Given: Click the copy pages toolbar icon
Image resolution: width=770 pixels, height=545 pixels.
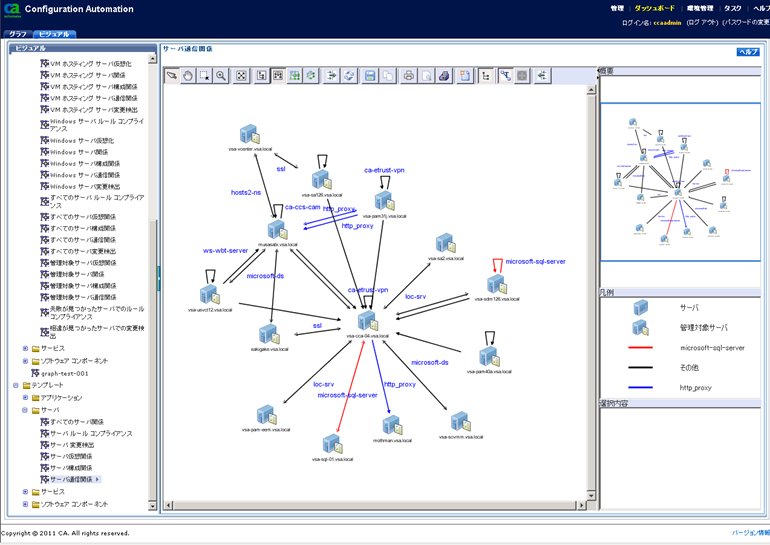Looking at the screenshot, I should [x=387, y=76].
